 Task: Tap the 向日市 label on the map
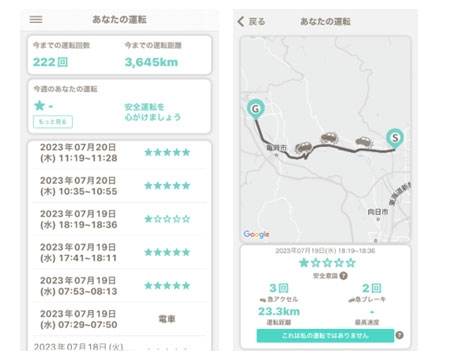pyautogui.click(x=378, y=212)
